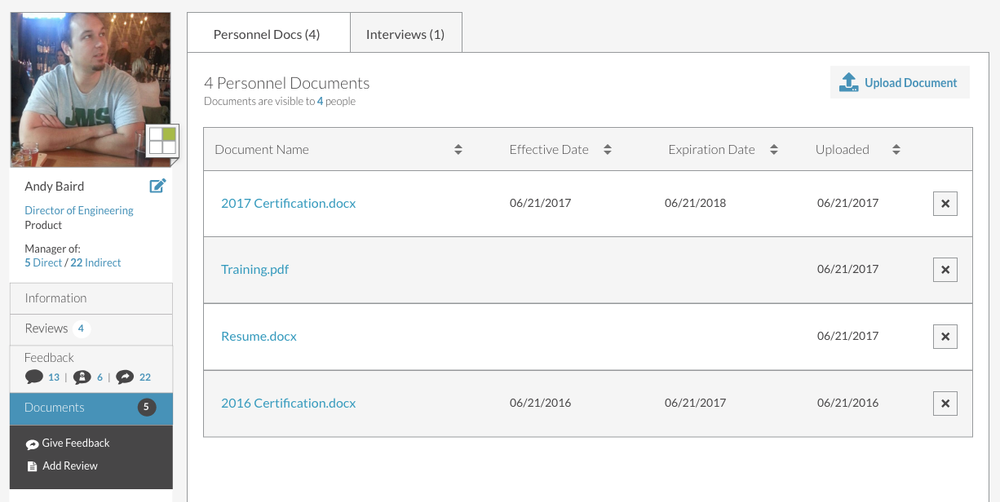Open 2017 Certification.docx link
The height and width of the screenshot is (502, 1000).
tap(288, 203)
